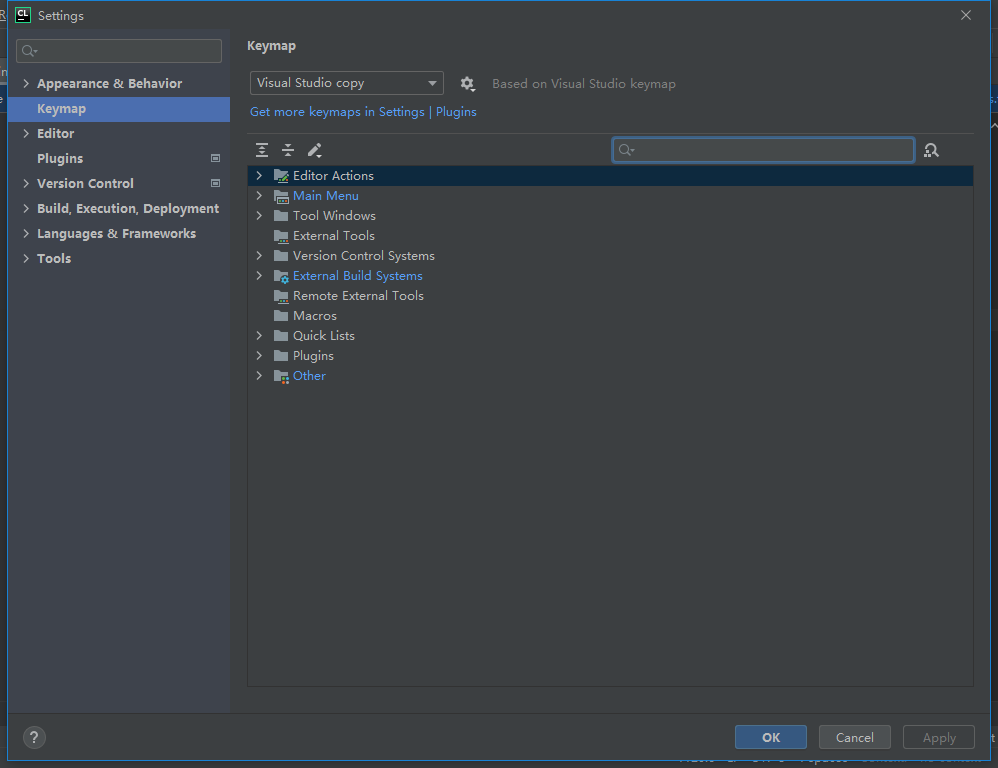The image size is (998, 768).
Task: Click the Macros folder icon
Action: [x=281, y=316]
